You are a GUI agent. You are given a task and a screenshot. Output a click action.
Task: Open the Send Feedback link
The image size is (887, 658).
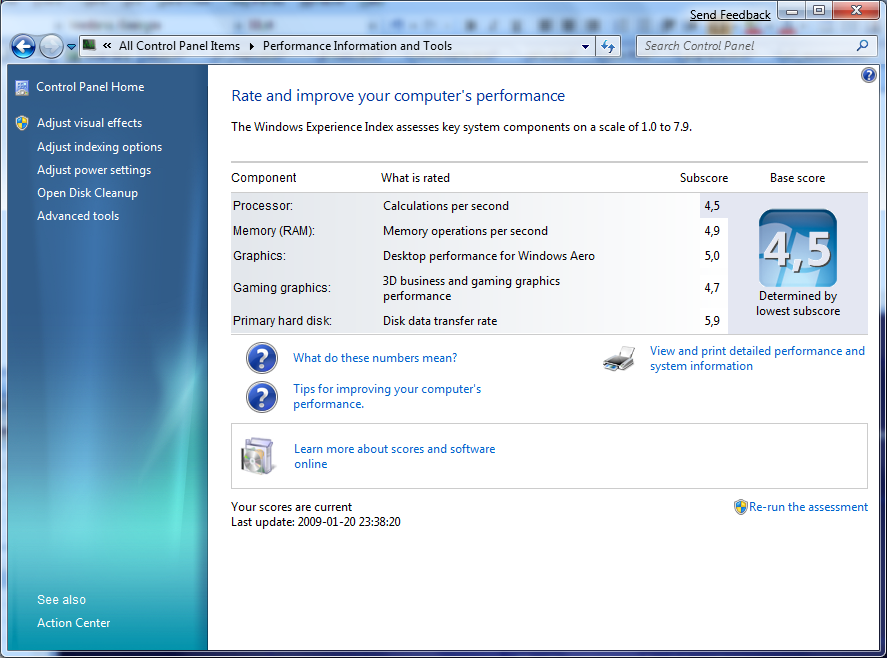(x=730, y=15)
